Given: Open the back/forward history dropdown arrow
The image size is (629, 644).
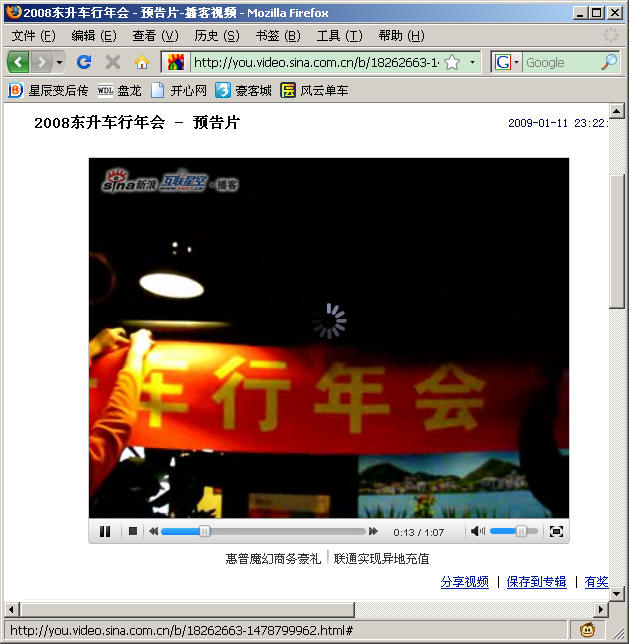Looking at the screenshot, I should click(60, 63).
